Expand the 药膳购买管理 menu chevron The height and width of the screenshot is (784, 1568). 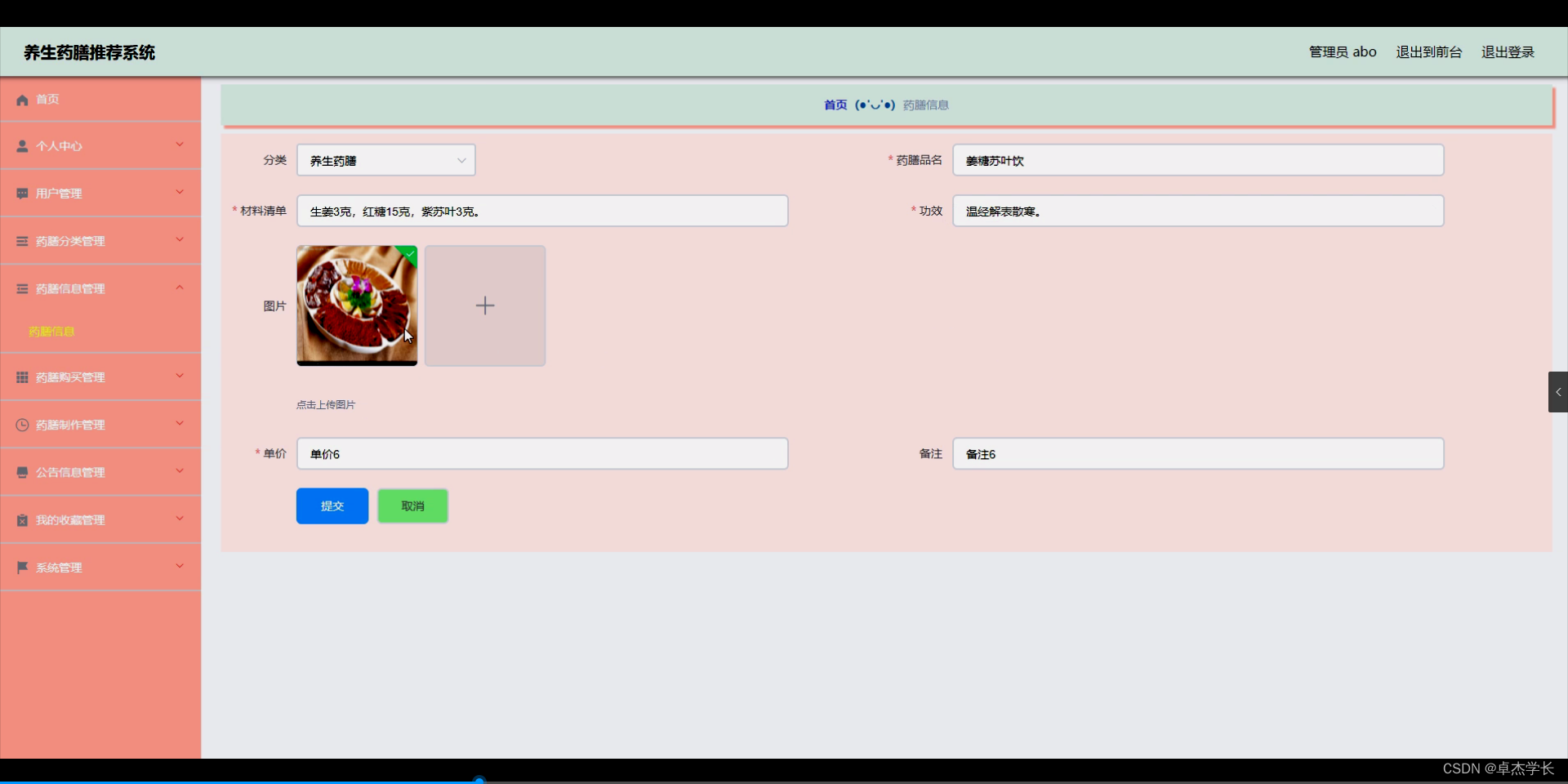[180, 376]
